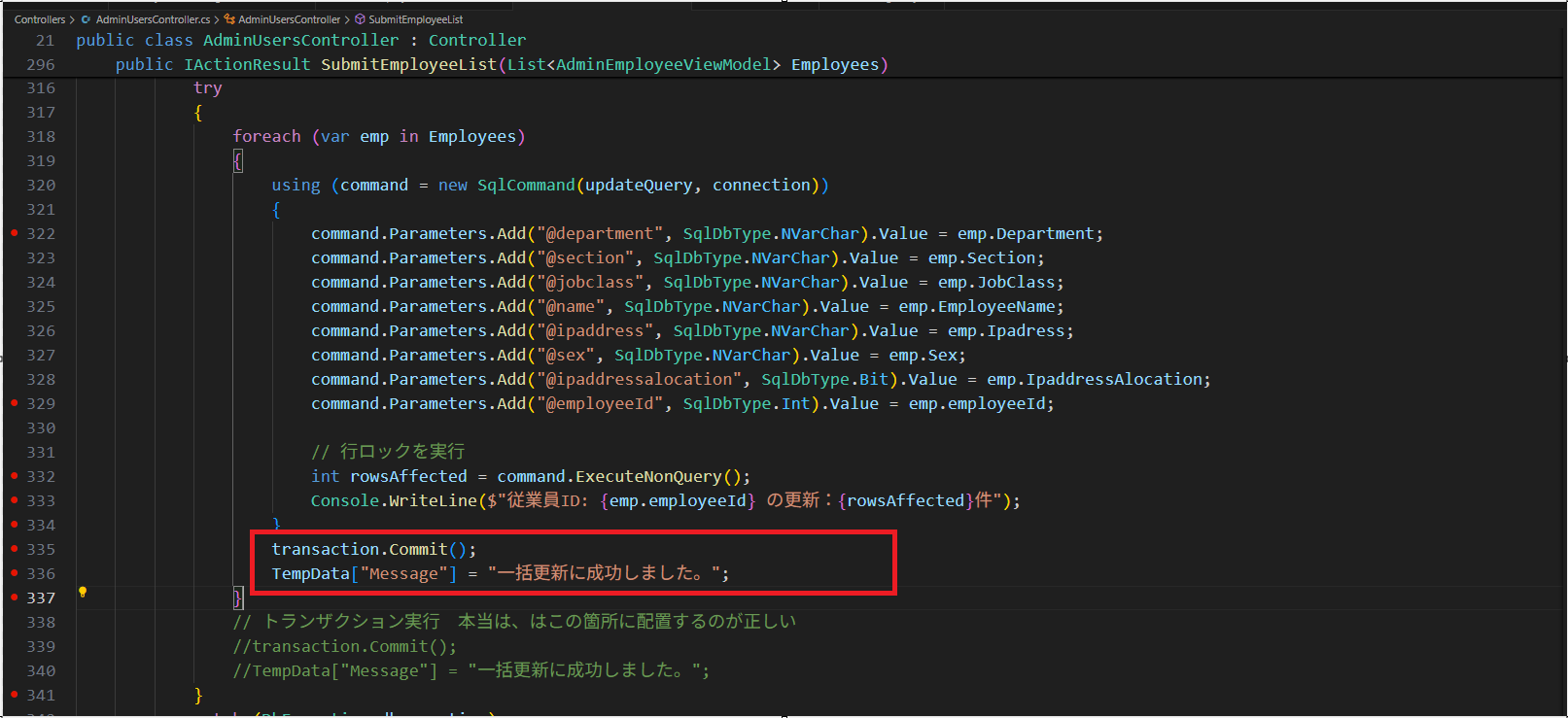Click 'SqlCommand' on line 320
The image size is (1568, 718).
pos(526,185)
